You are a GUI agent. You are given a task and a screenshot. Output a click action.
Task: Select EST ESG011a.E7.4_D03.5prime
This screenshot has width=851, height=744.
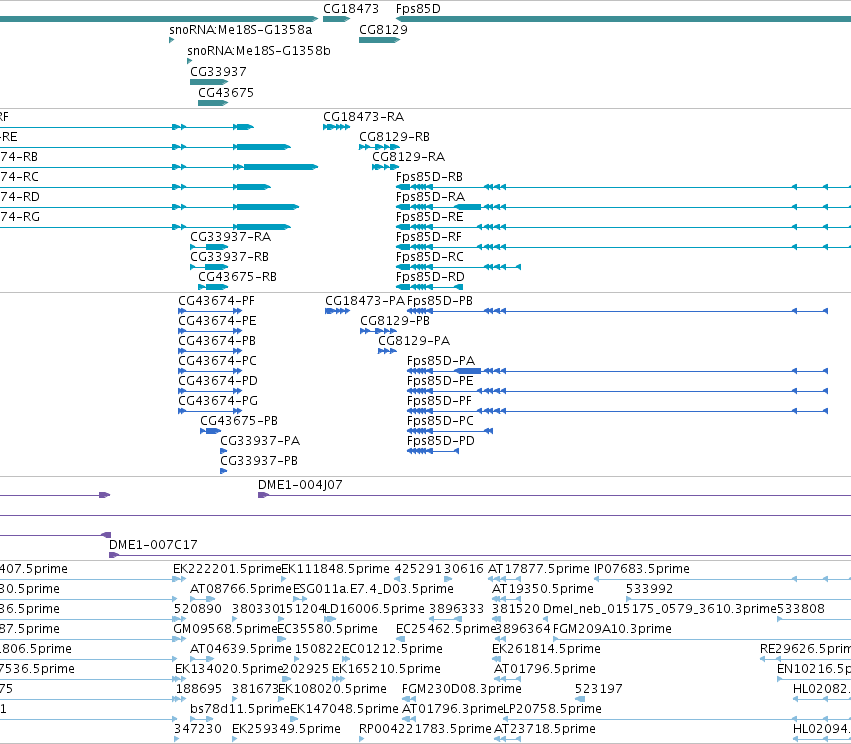point(373,589)
